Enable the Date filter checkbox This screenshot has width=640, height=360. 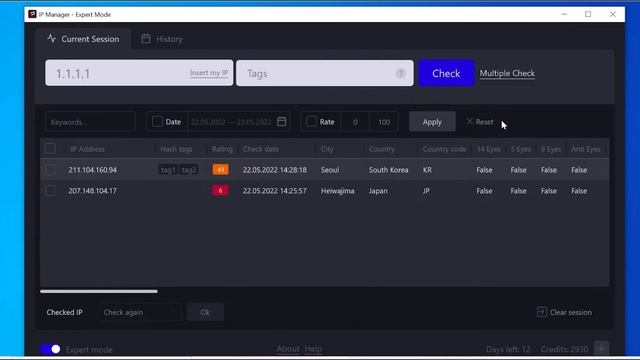point(157,122)
